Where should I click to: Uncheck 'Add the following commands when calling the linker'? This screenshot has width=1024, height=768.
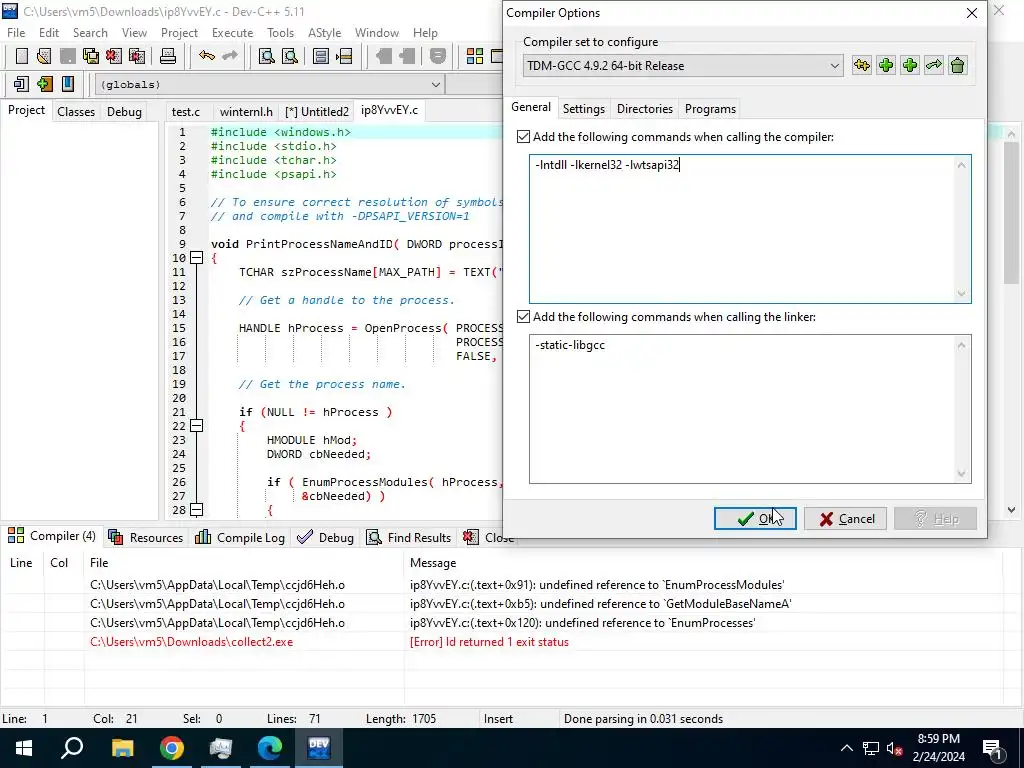[523, 317]
